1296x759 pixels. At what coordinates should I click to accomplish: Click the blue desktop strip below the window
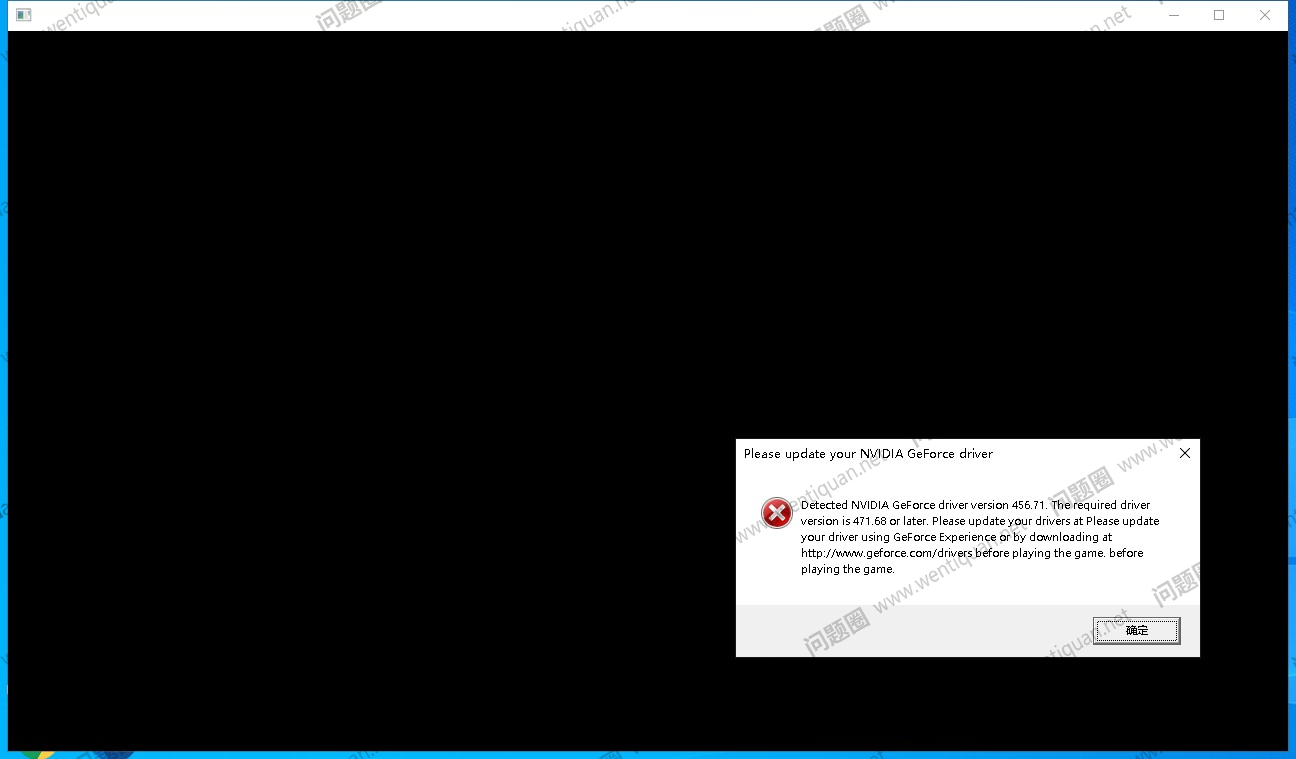pos(700,755)
